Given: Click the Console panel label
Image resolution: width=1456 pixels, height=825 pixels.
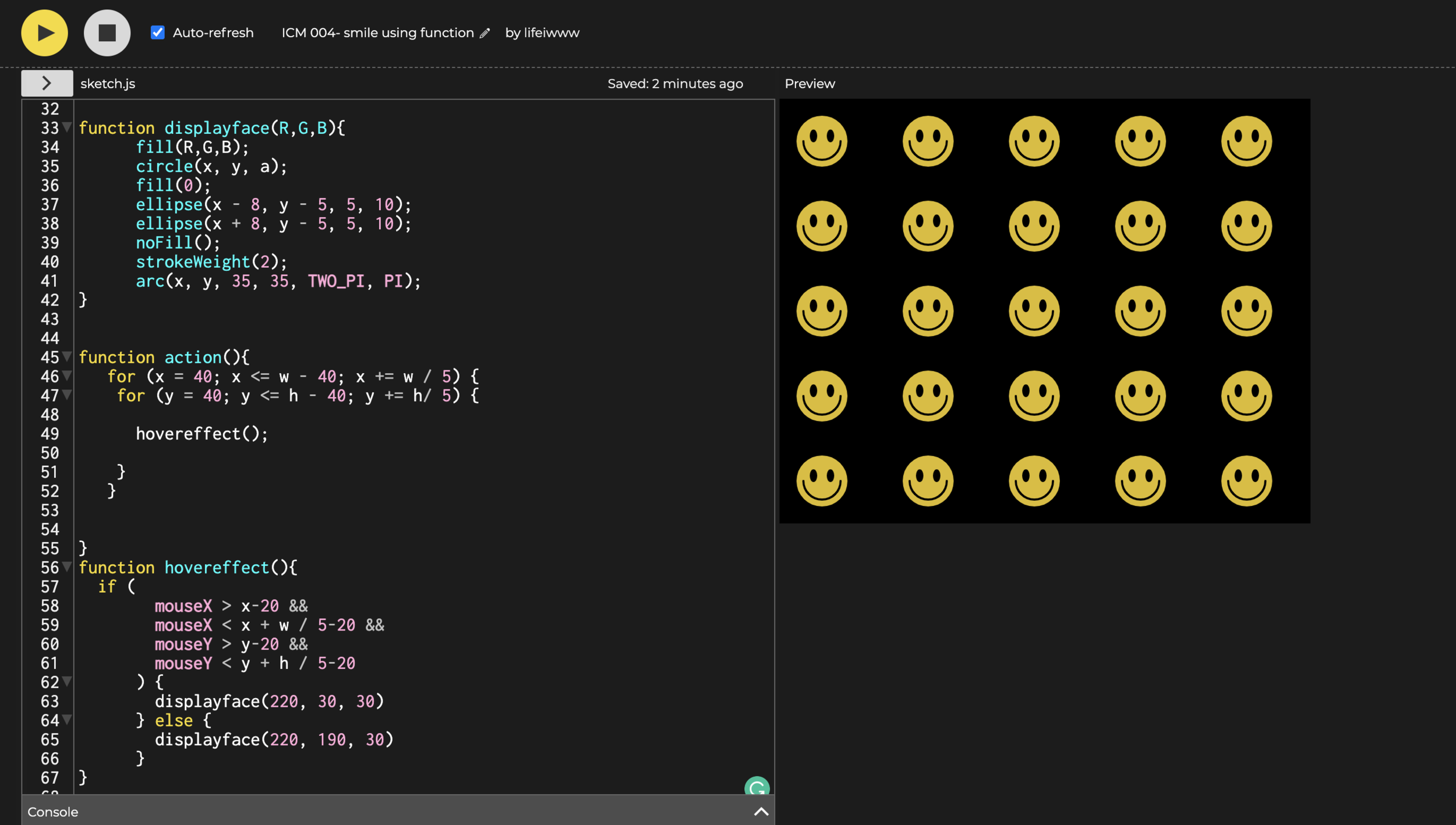Looking at the screenshot, I should [52, 812].
